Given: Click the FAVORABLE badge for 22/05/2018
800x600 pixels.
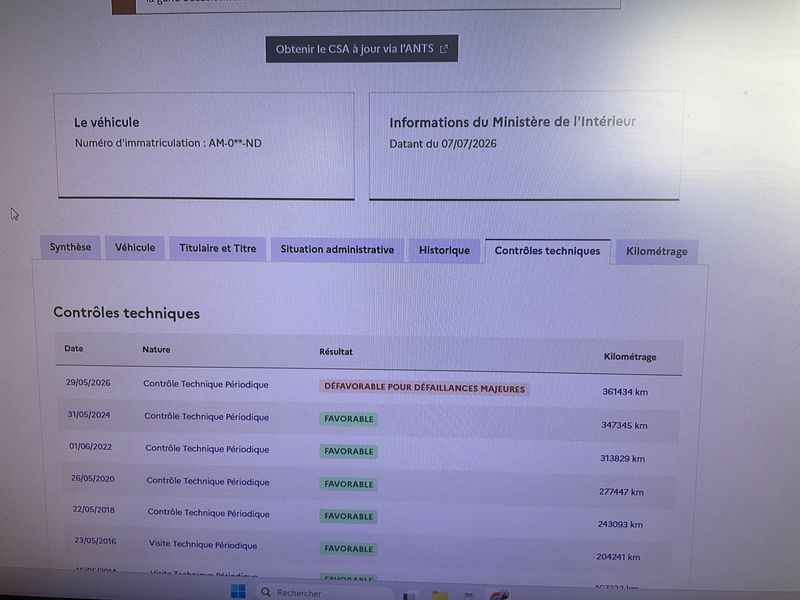Looking at the screenshot, I should tap(349, 516).
